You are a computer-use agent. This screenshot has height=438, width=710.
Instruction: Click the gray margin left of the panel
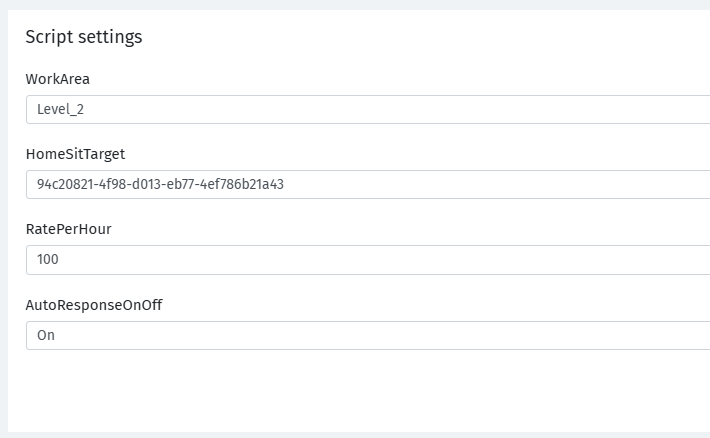pos(3,220)
